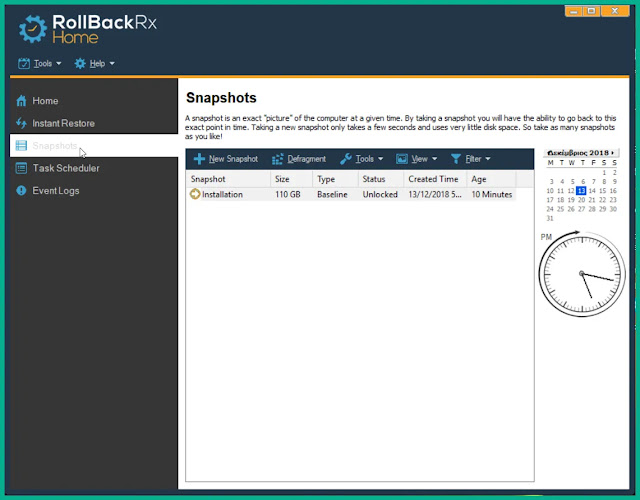The width and height of the screenshot is (640, 500).
Task: Click the Instant Restore arrows icon
Action: coord(21,123)
